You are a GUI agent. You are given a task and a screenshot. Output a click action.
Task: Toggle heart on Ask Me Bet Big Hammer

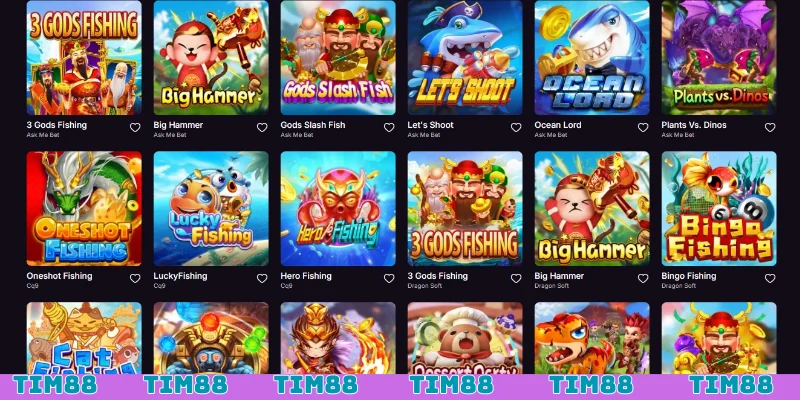[262, 128]
